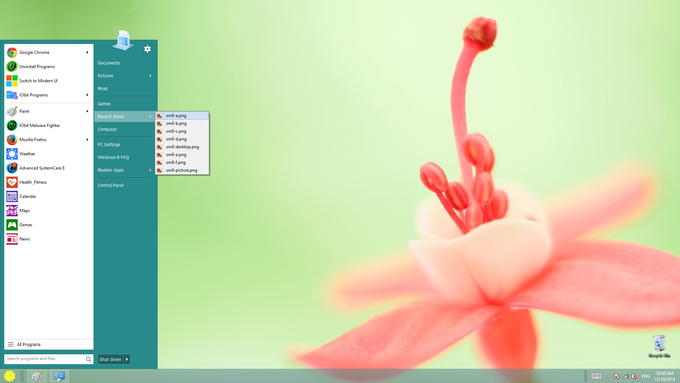Image resolution: width=680 pixels, height=383 pixels.
Task: Click the ENG language indicator
Action: [x=646, y=376]
